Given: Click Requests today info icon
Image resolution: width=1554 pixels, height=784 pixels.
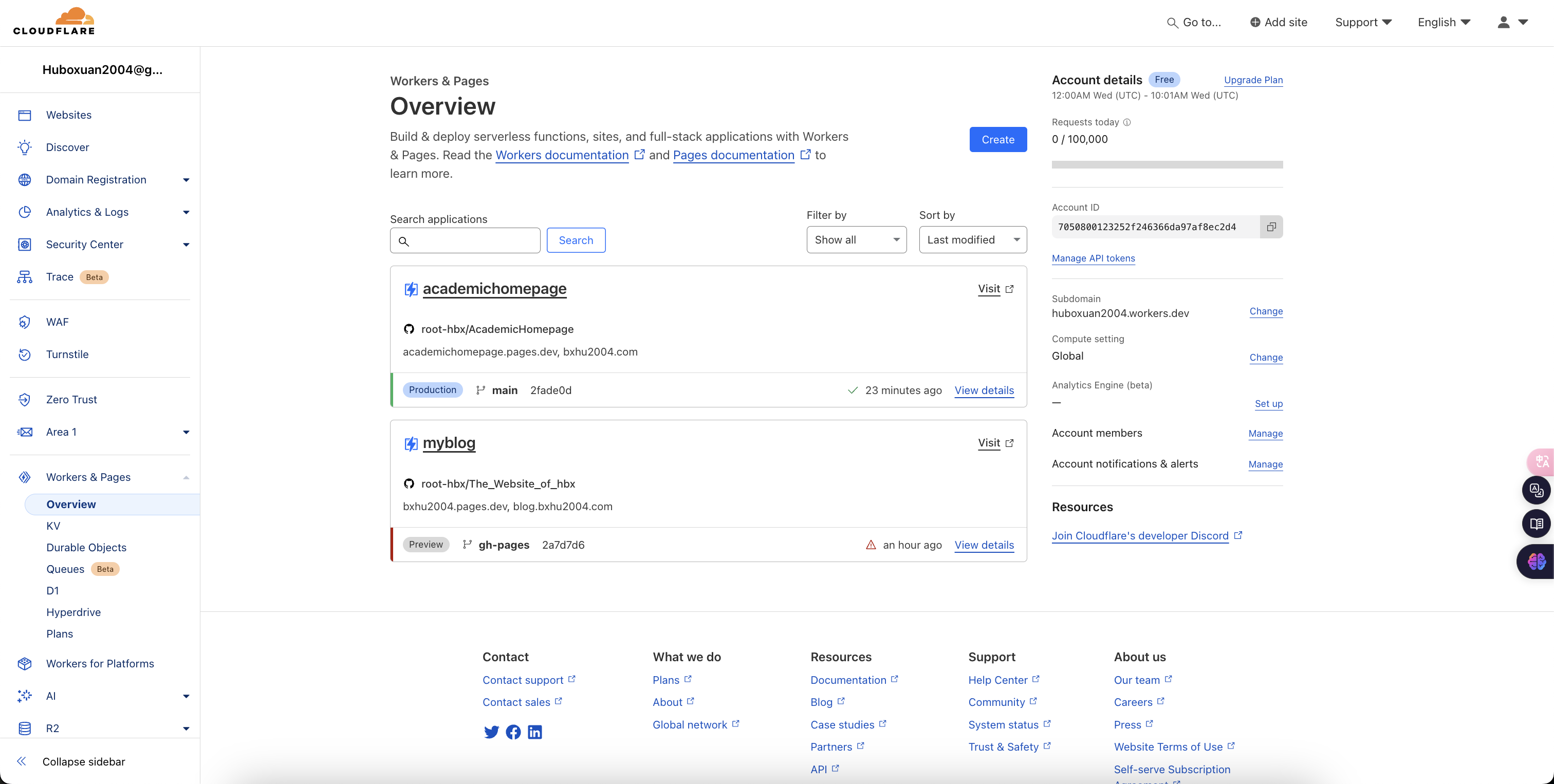Looking at the screenshot, I should pos(1127,122).
